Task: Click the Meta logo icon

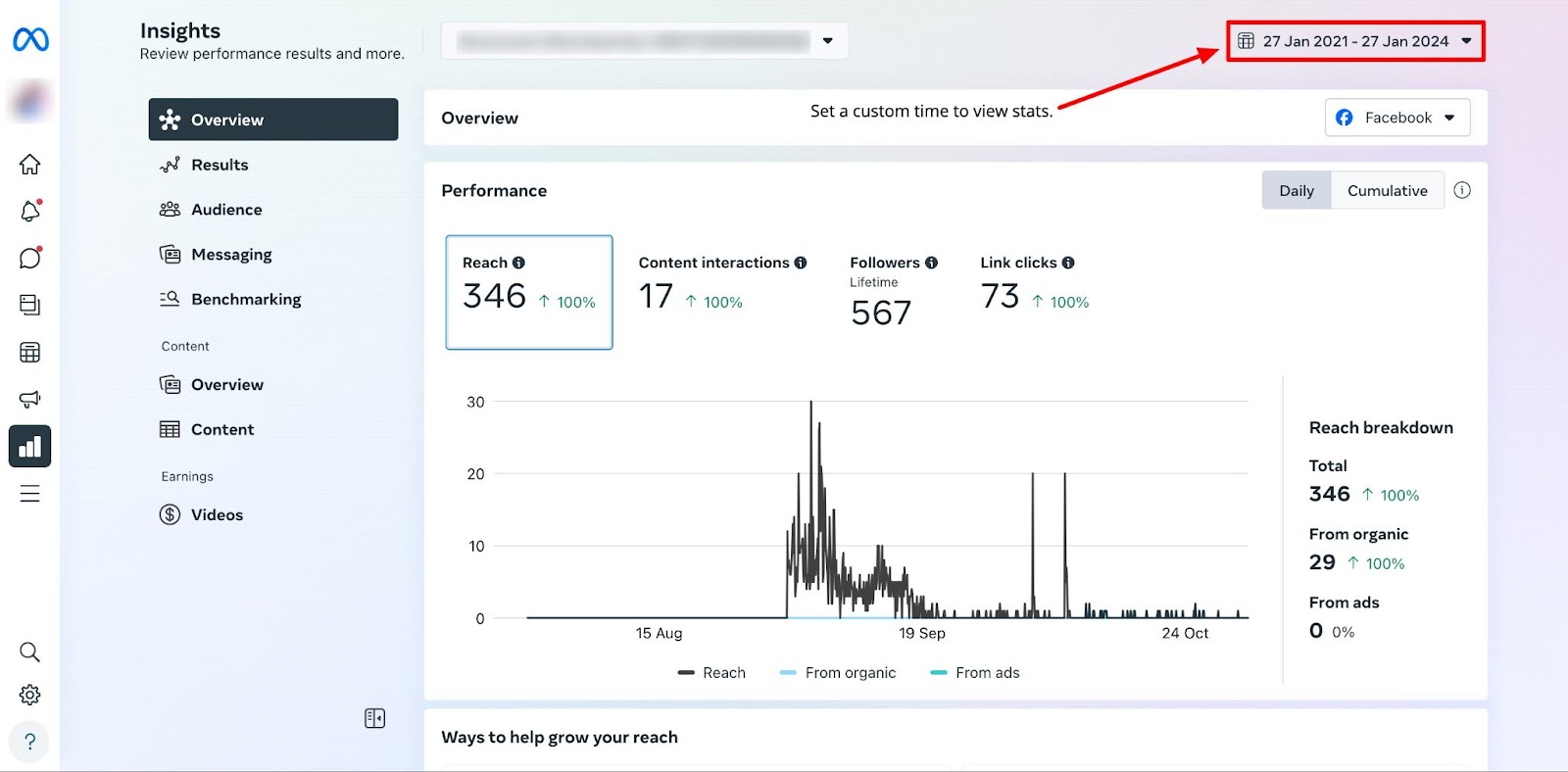Action: point(30,39)
